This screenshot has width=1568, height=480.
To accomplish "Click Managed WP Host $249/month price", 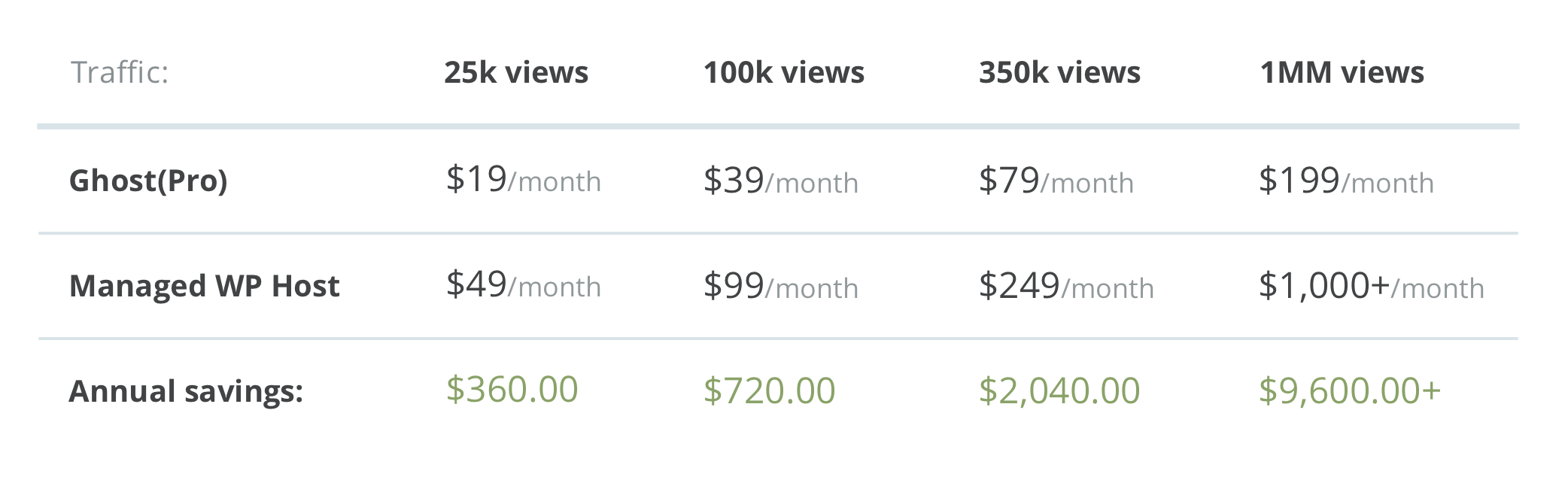I will (x=1066, y=287).
